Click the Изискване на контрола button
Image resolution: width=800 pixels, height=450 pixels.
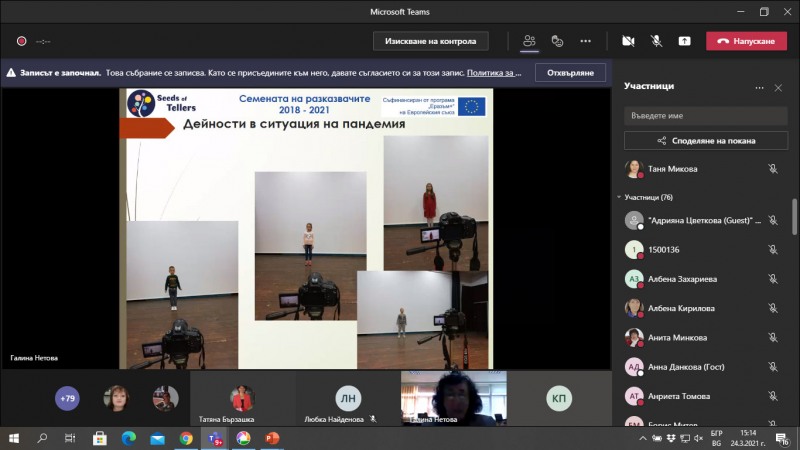coord(431,41)
